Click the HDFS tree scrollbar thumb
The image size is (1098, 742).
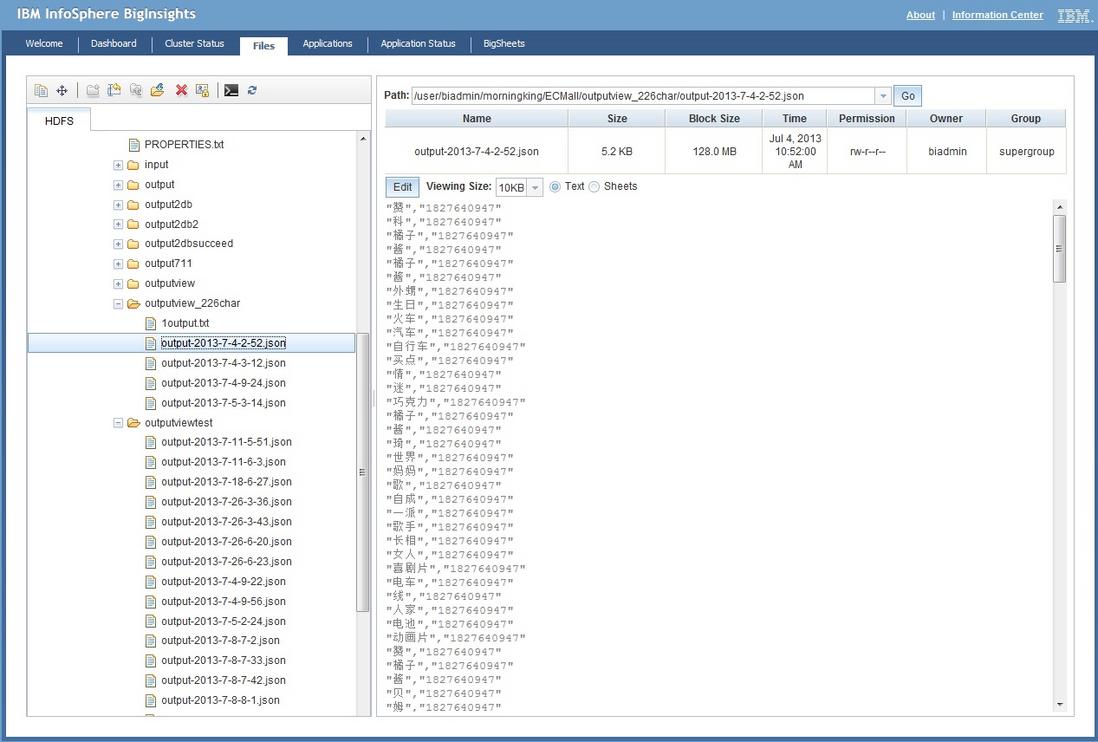click(x=363, y=472)
